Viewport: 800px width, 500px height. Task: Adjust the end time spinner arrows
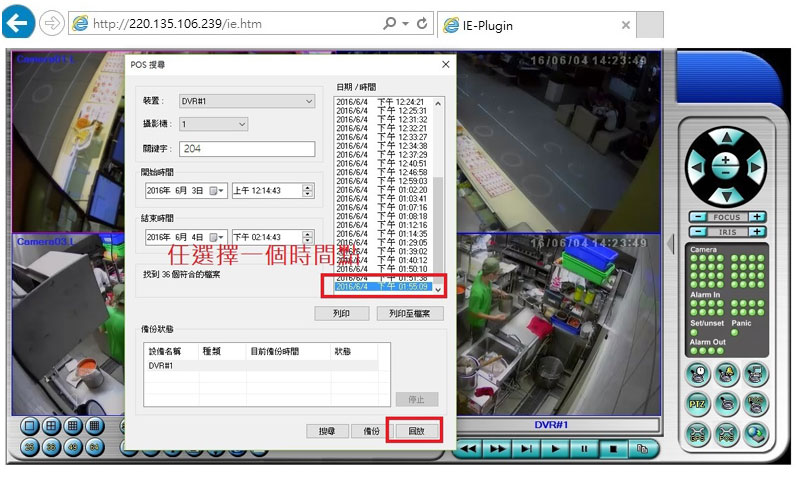click(308, 237)
